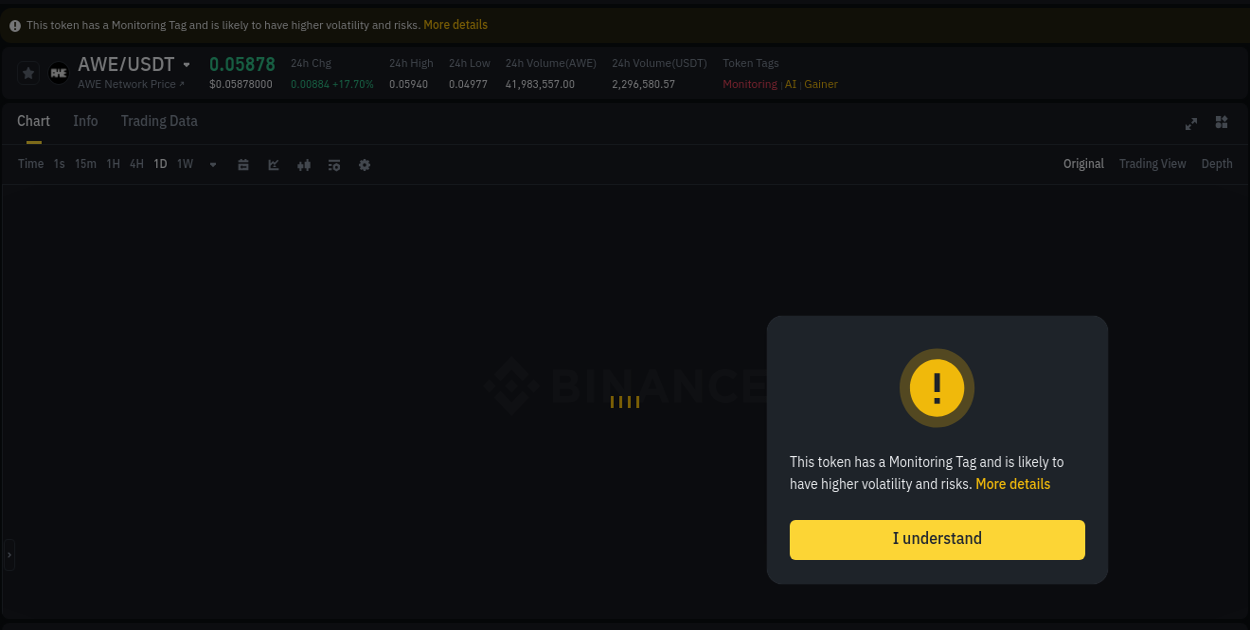Select the line chart overlay icon
The image size is (1250, 630).
click(273, 164)
